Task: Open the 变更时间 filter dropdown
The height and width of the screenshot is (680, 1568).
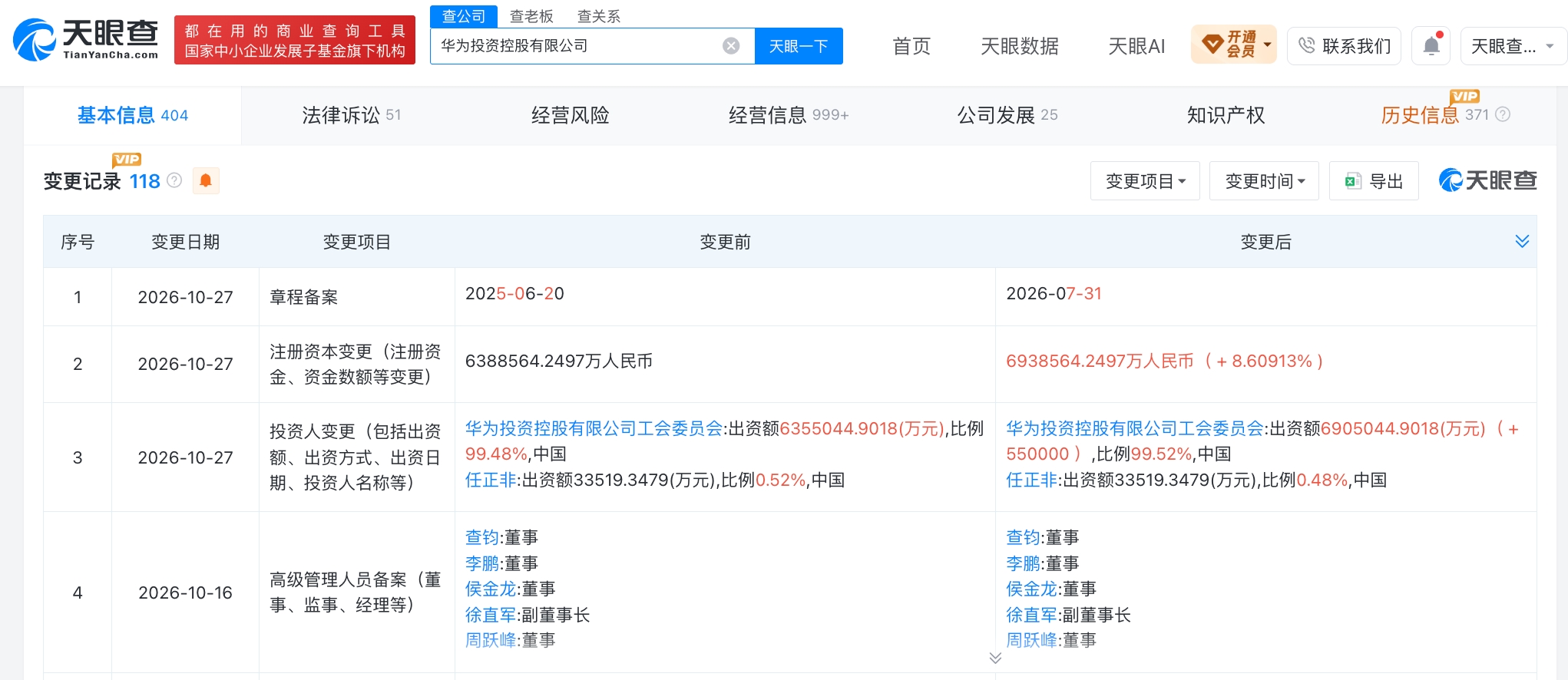Action: pos(1264,181)
